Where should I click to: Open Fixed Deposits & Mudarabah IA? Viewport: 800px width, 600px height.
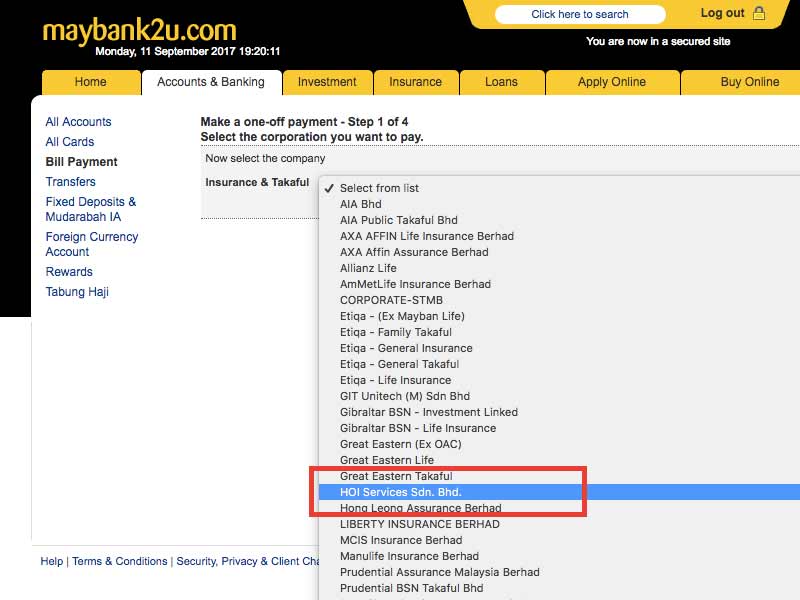pyautogui.click(x=91, y=209)
